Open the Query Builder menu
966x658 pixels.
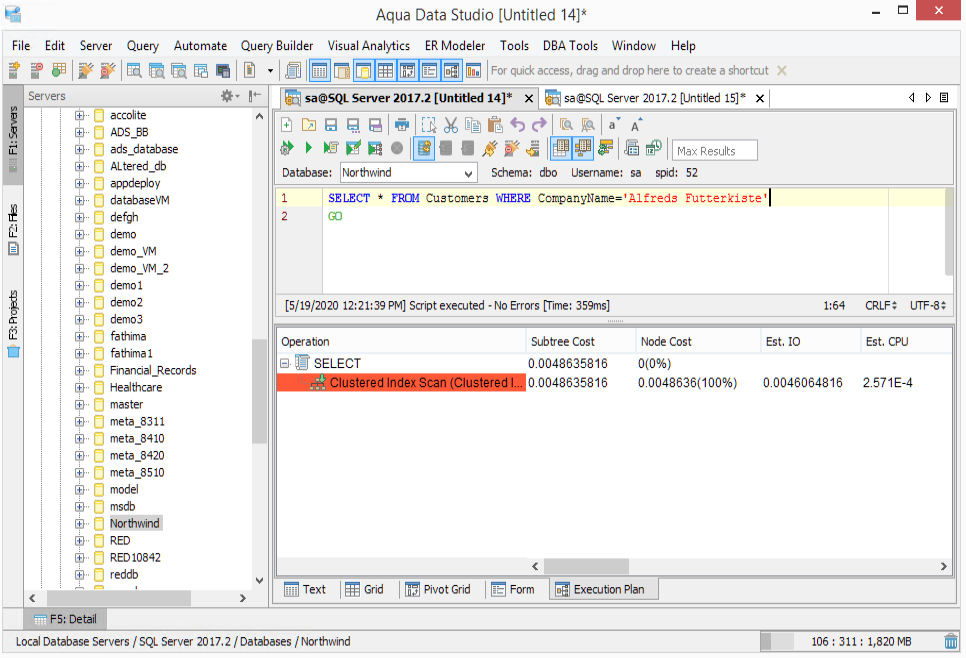[x=277, y=46]
